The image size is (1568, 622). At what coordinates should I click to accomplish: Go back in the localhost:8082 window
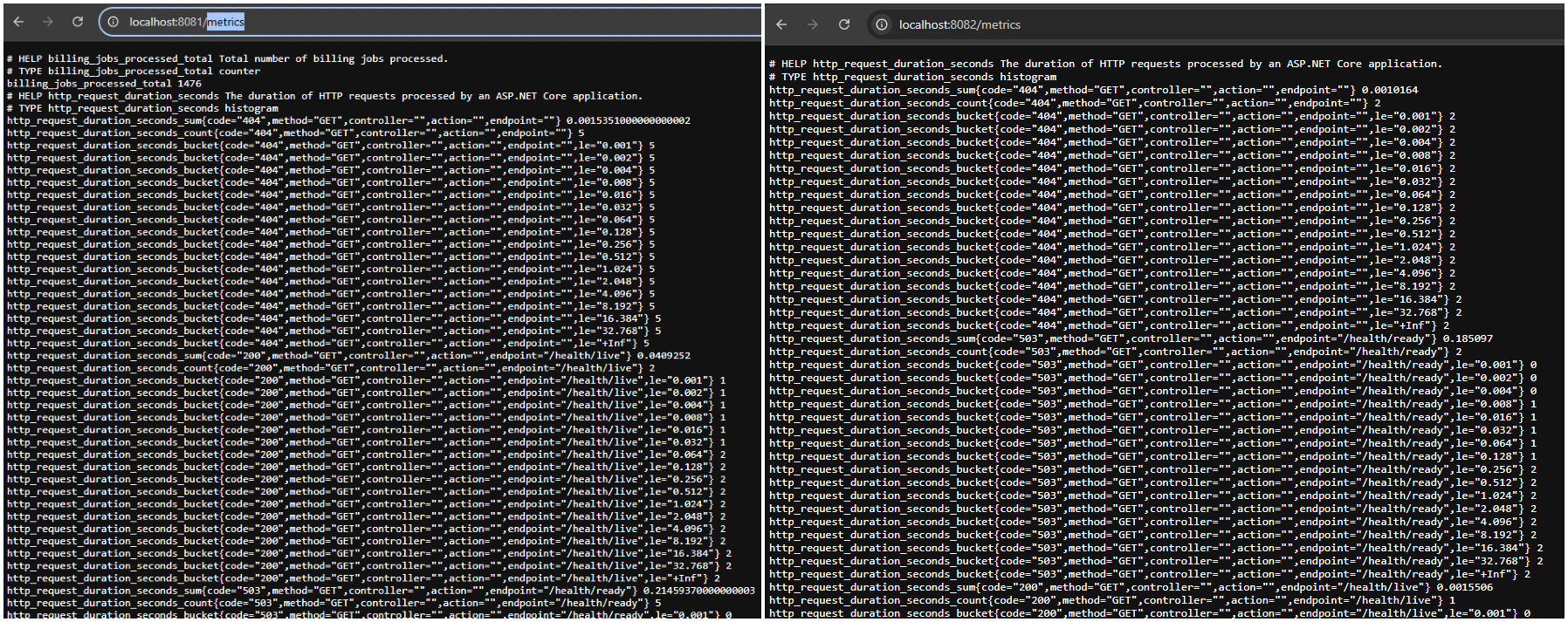[781, 24]
